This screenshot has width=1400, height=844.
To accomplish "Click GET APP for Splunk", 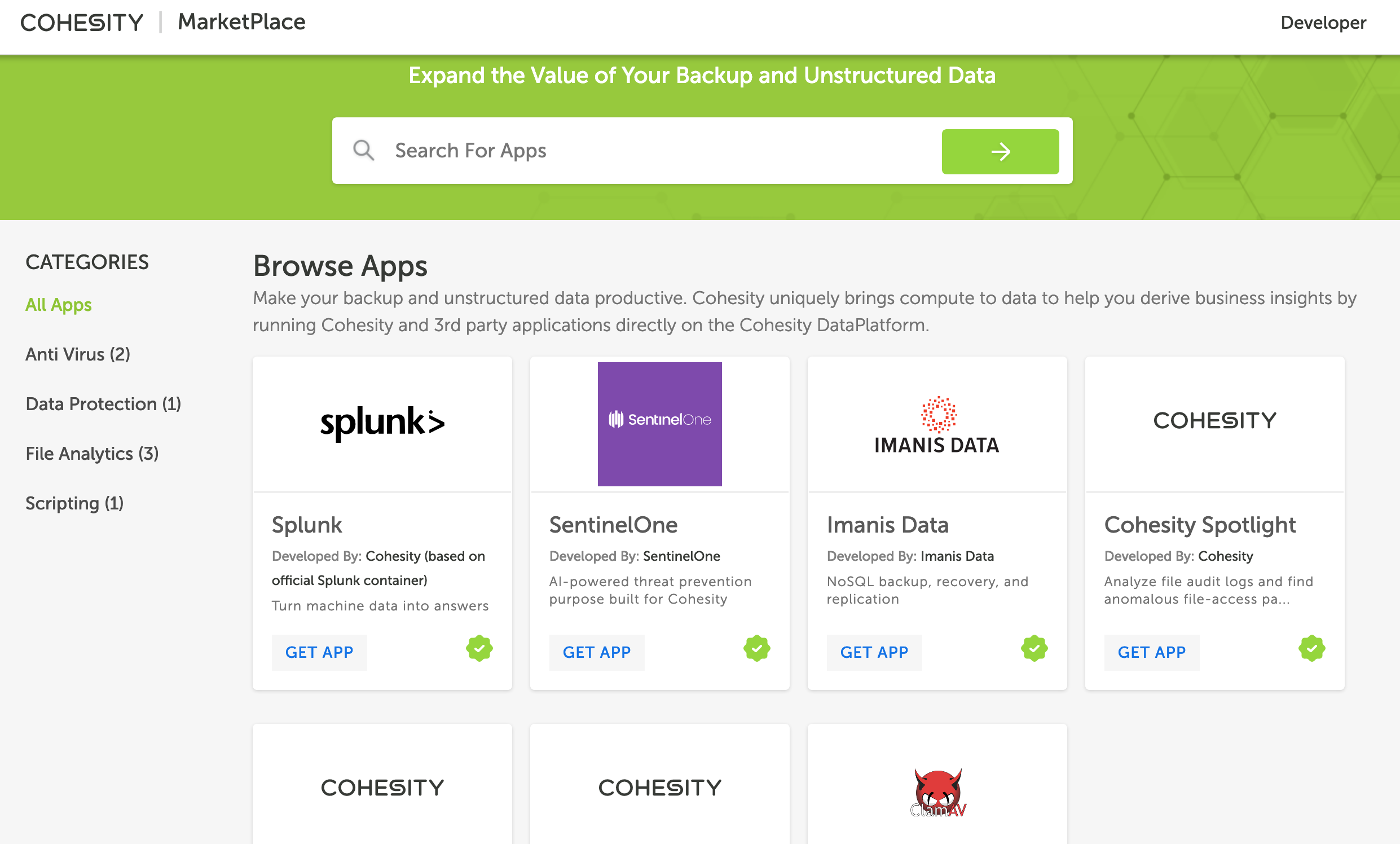I will pyautogui.click(x=319, y=652).
